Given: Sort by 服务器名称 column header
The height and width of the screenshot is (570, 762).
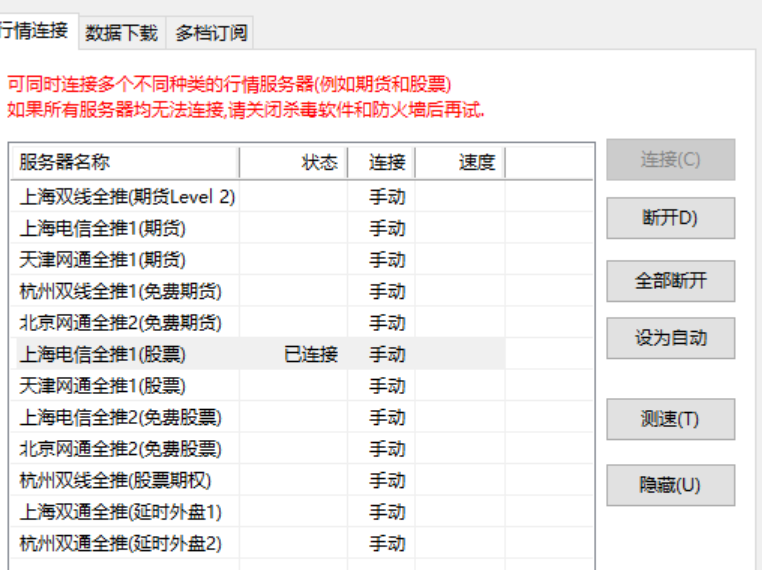Looking at the screenshot, I should click(x=125, y=162).
